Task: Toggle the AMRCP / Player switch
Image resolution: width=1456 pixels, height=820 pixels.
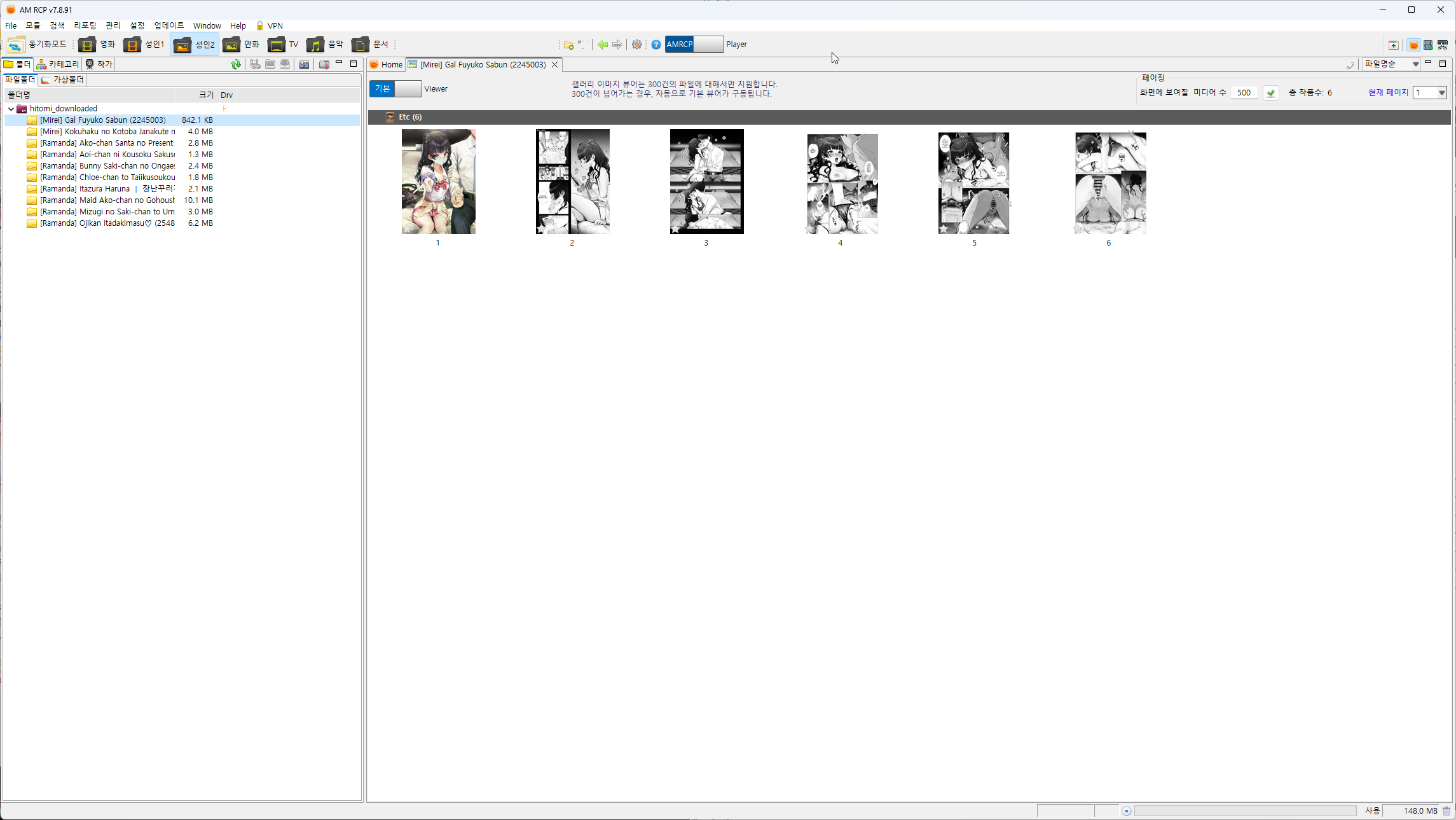Action: click(x=694, y=45)
